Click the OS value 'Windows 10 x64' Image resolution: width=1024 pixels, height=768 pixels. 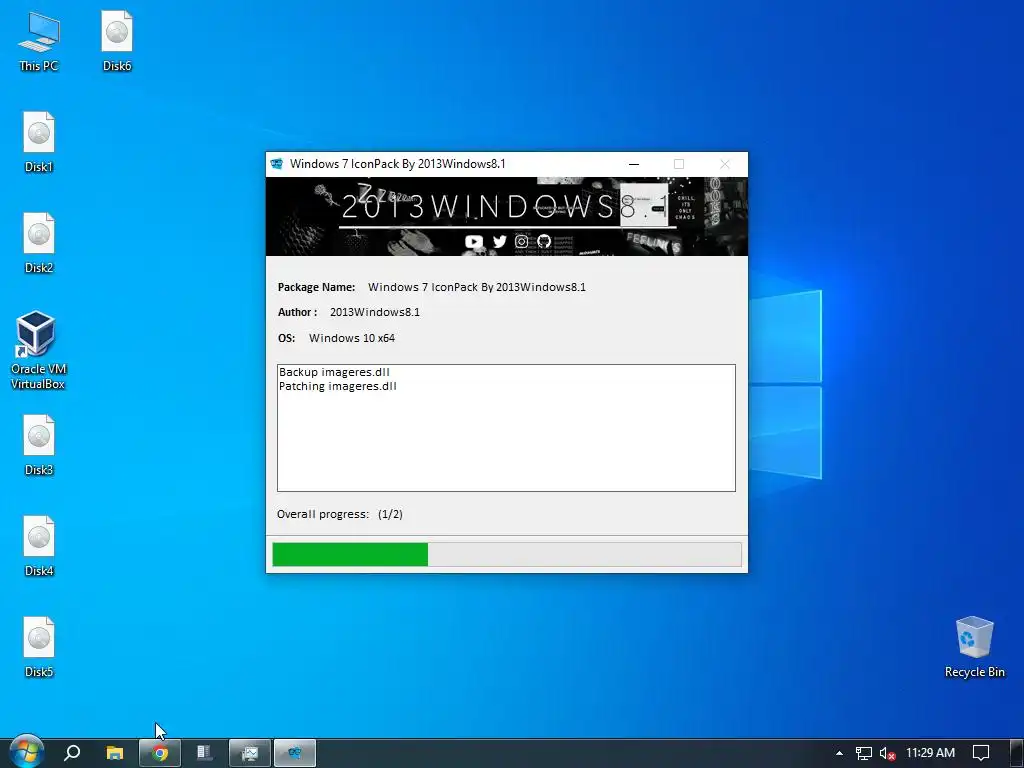(x=352, y=338)
